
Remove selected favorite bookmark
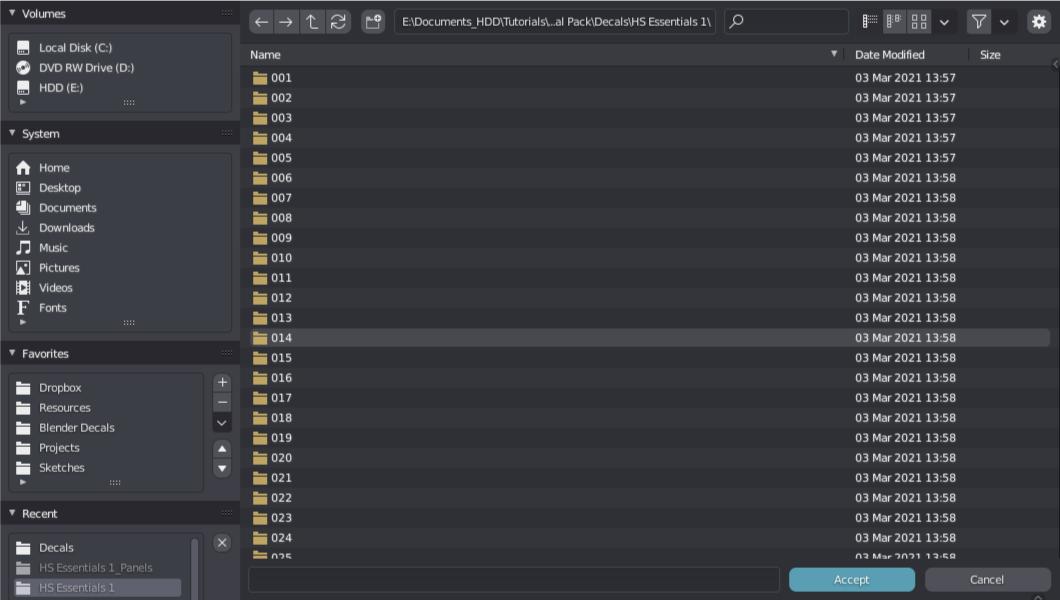pos(222,402)
